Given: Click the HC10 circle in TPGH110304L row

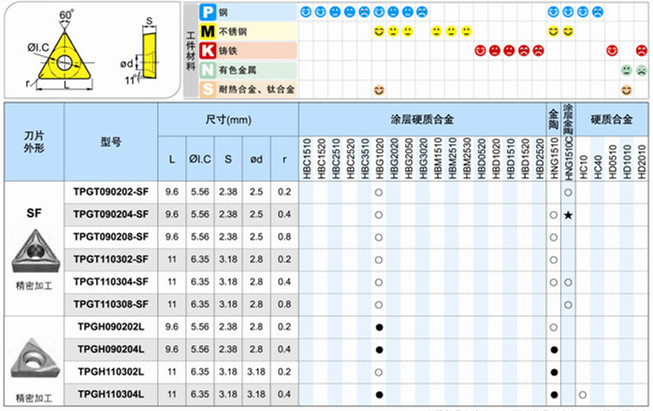Looking at the screenshot, I should (x=582, y=393).
